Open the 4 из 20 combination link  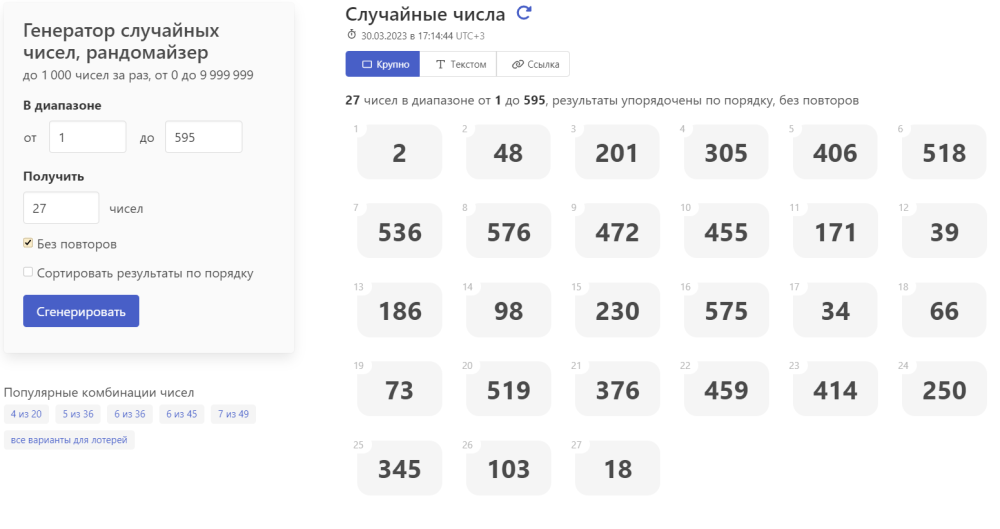click(x=26, y=414)
